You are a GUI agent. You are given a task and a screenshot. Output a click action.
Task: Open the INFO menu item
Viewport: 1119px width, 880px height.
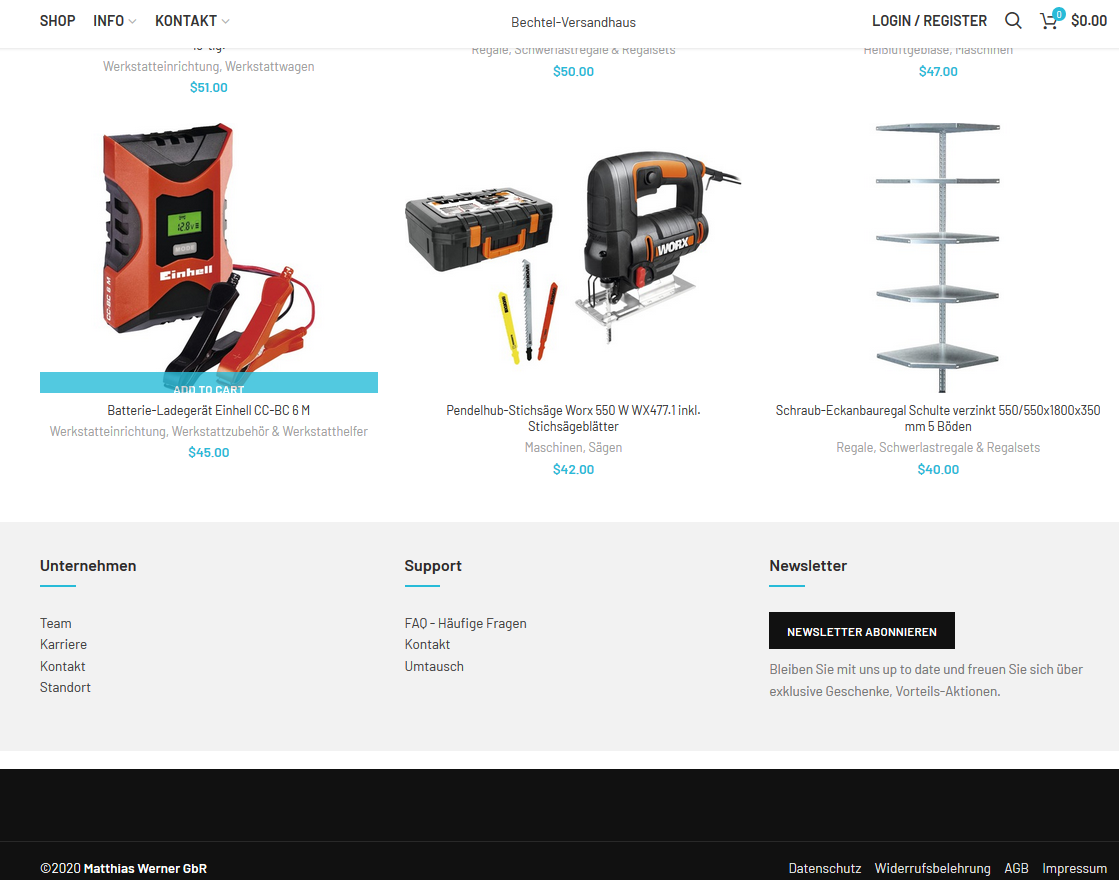point(108,21)
